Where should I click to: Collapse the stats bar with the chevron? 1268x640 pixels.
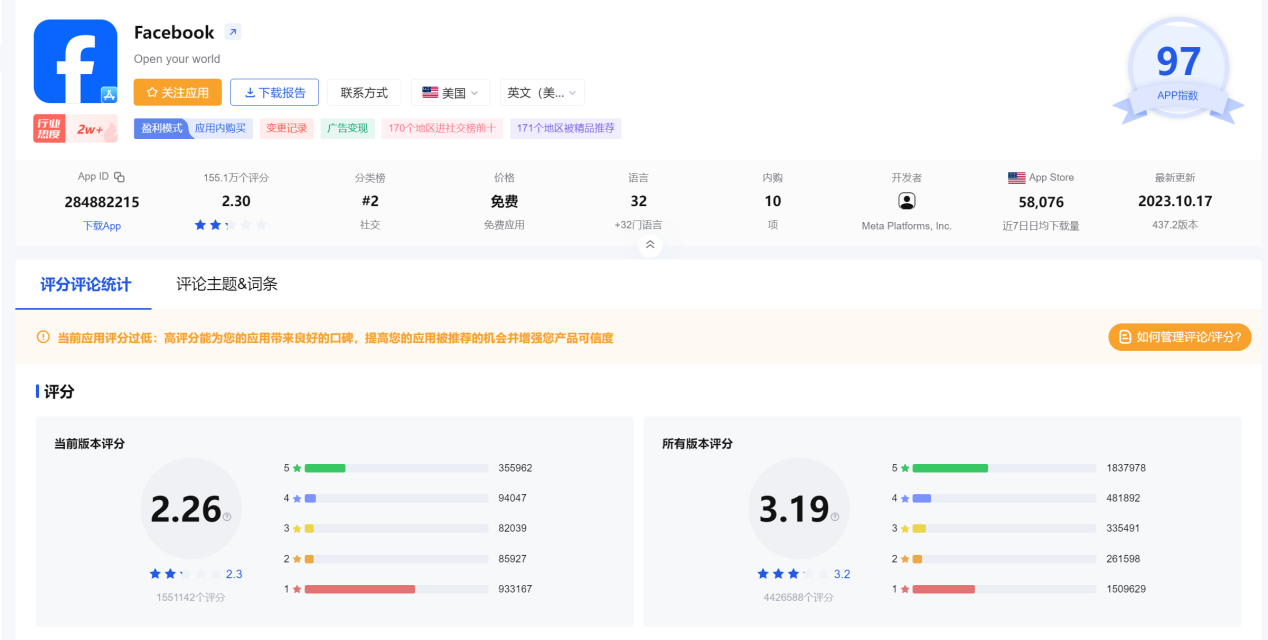[x=650, y=244]
